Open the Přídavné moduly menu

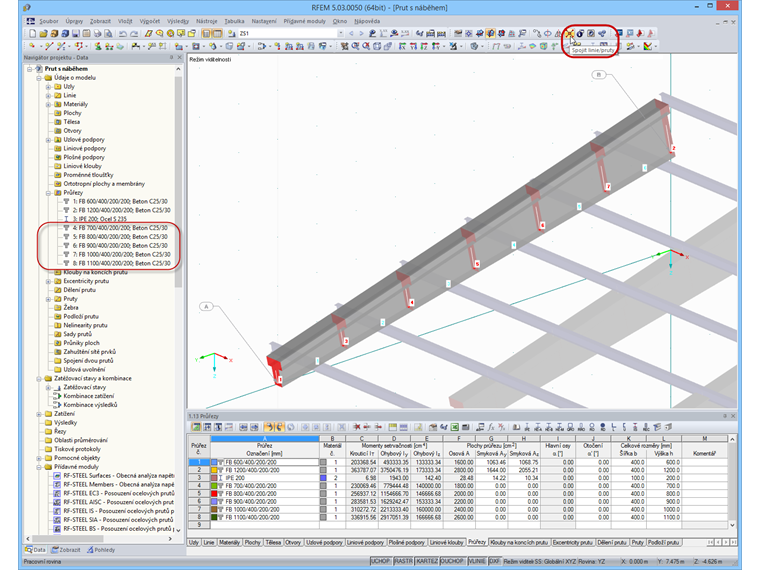pyautogui.click(x=304, y=21)
